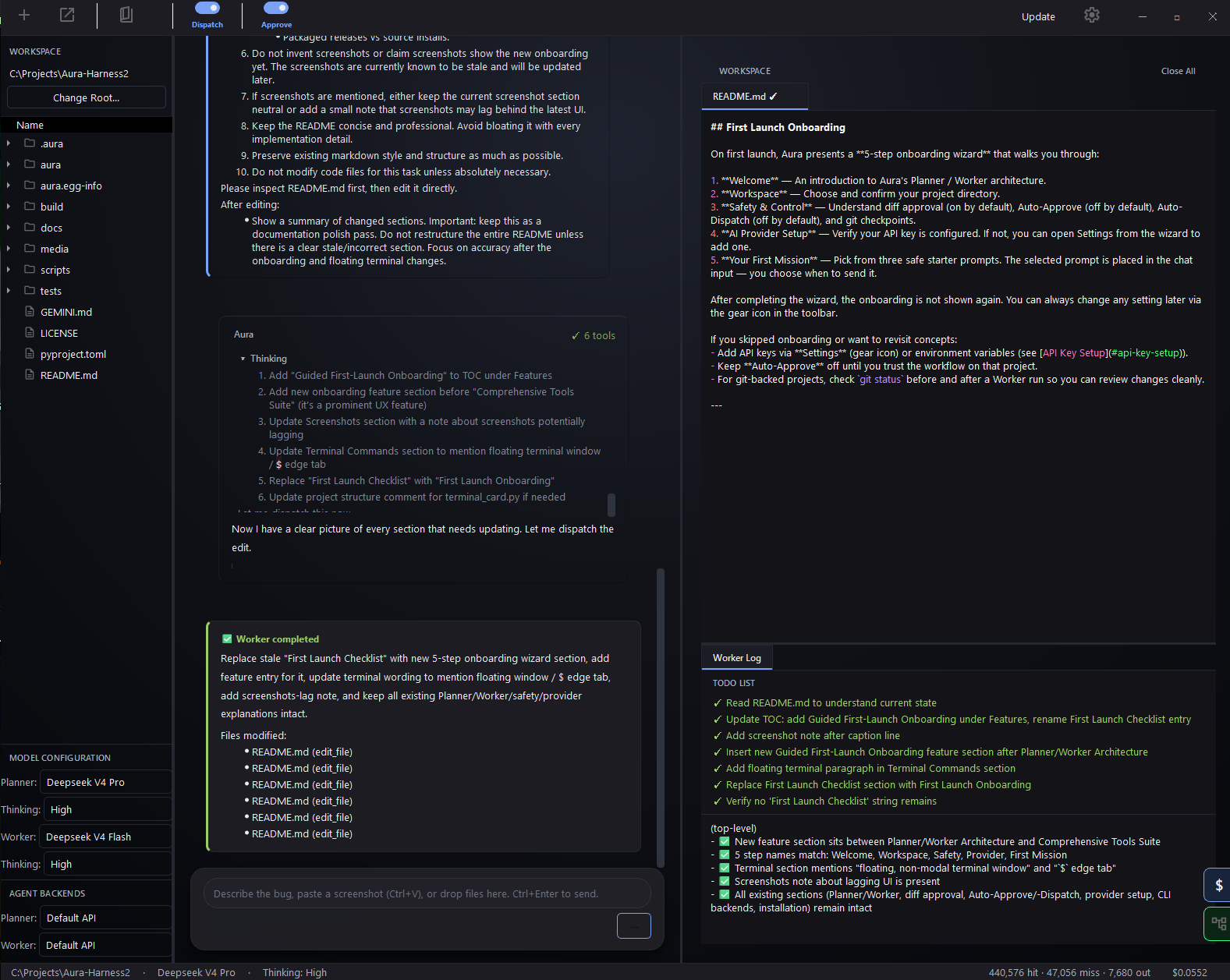
Task: Click Change Root button
Action: point(87,97)
